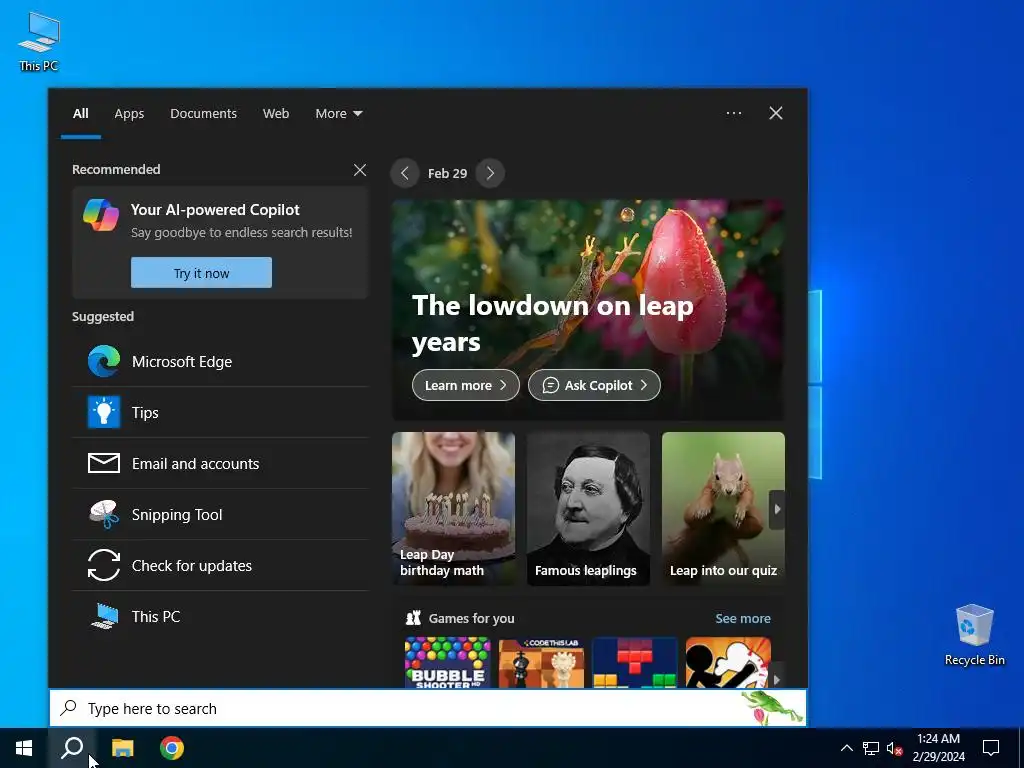Open the notification center icon
This screenshot has width=1024, height=768.
pos(991,748)
